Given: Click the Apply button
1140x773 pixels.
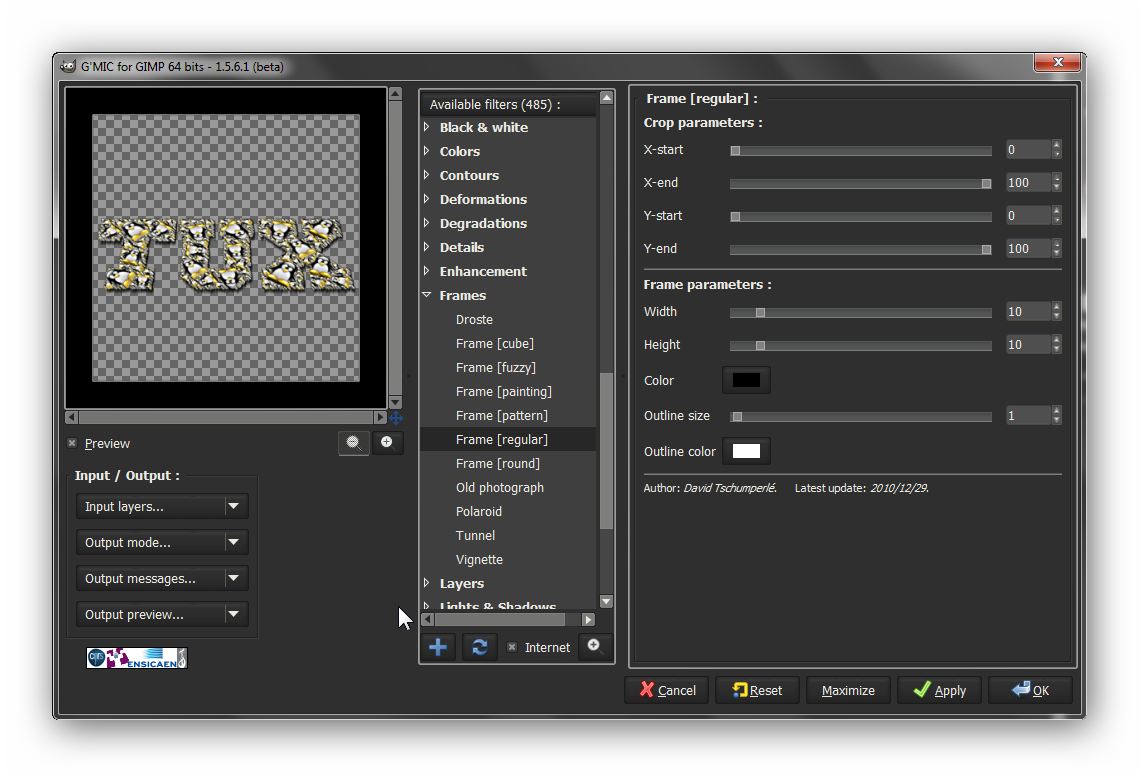Looking at the screenshot, I should pos(939,689).
